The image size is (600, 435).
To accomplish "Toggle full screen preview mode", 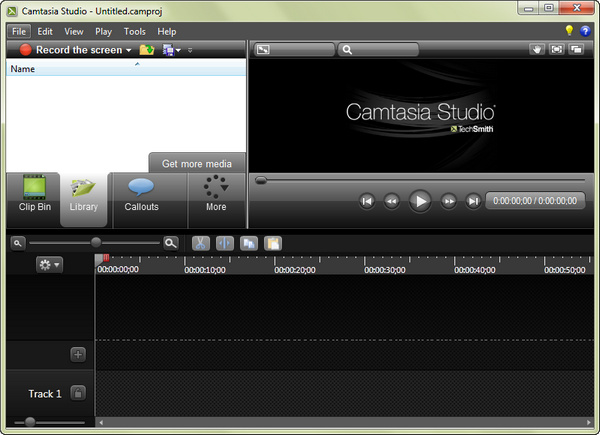I will (557, 49).
